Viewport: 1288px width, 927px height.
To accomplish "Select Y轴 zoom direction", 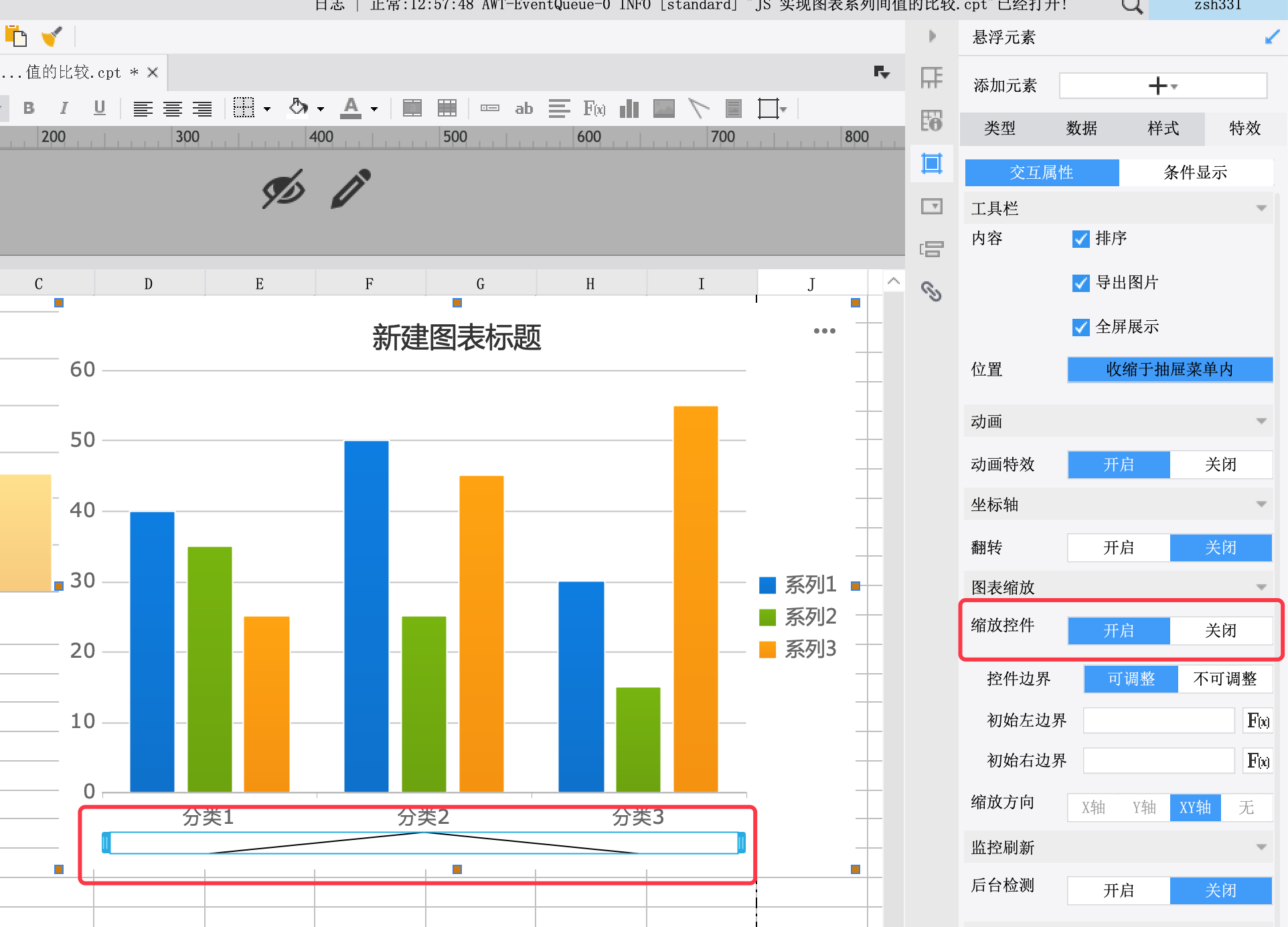I will click(1144, 807).
